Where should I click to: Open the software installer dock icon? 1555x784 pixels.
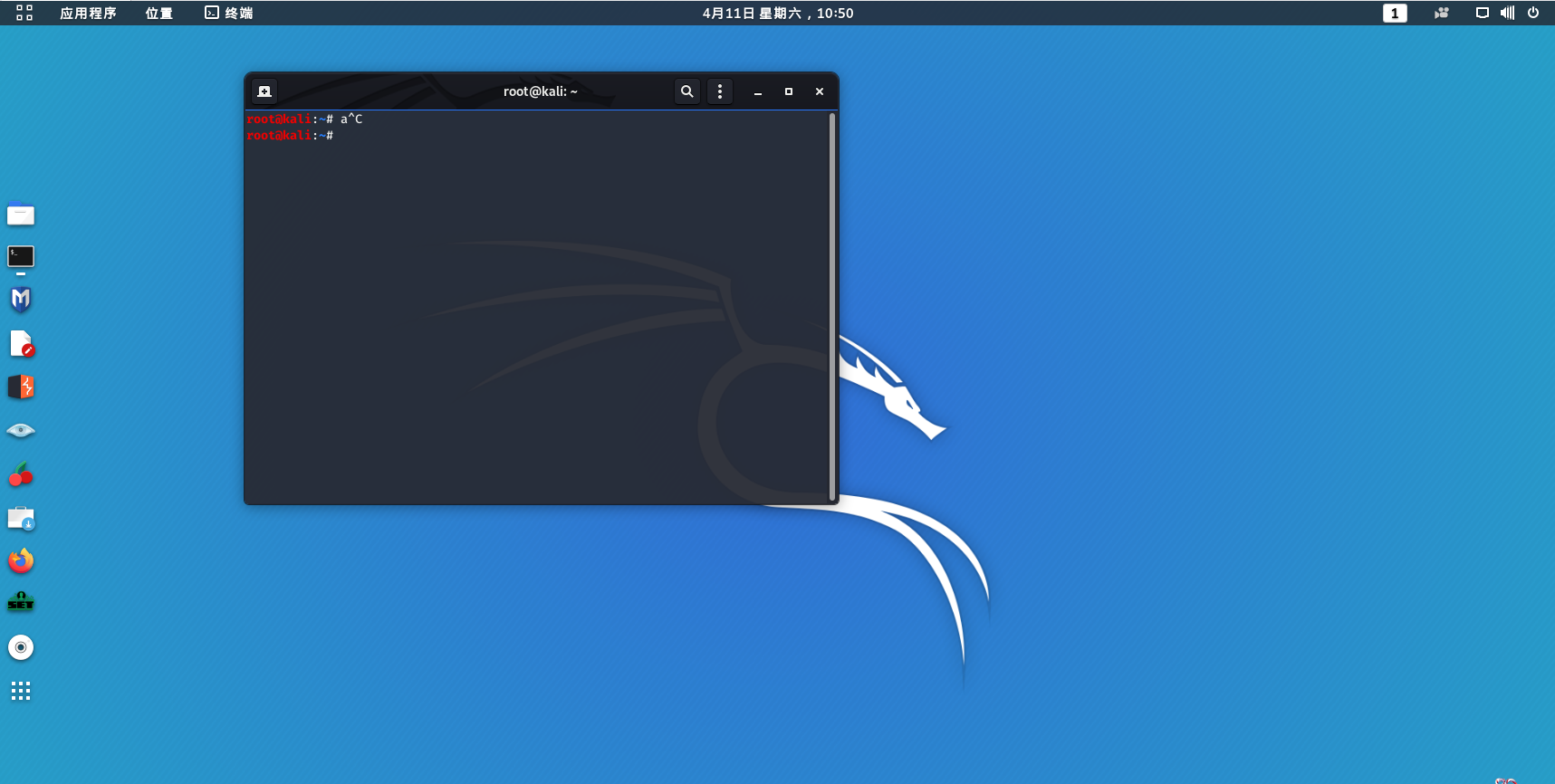(21, 518)
